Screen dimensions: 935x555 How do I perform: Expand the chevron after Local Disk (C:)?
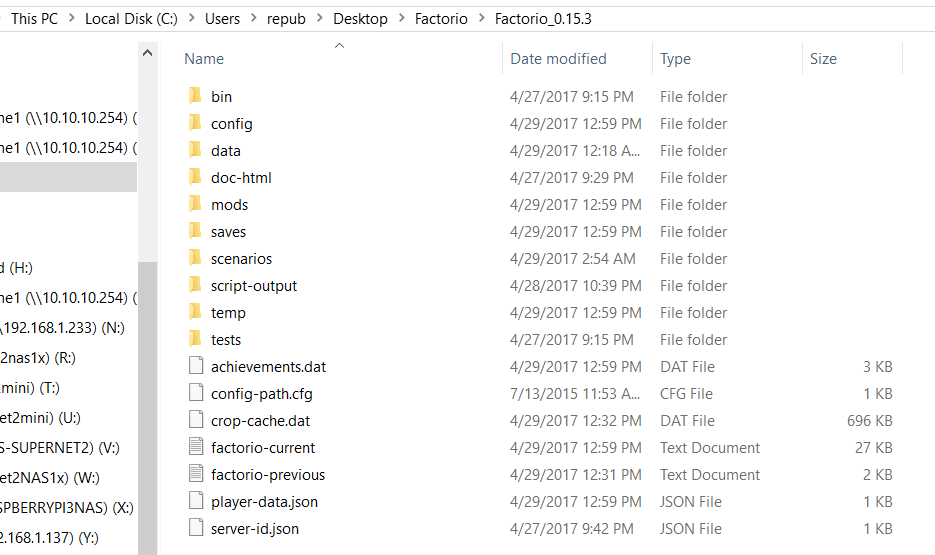click(x=191, y=18)
